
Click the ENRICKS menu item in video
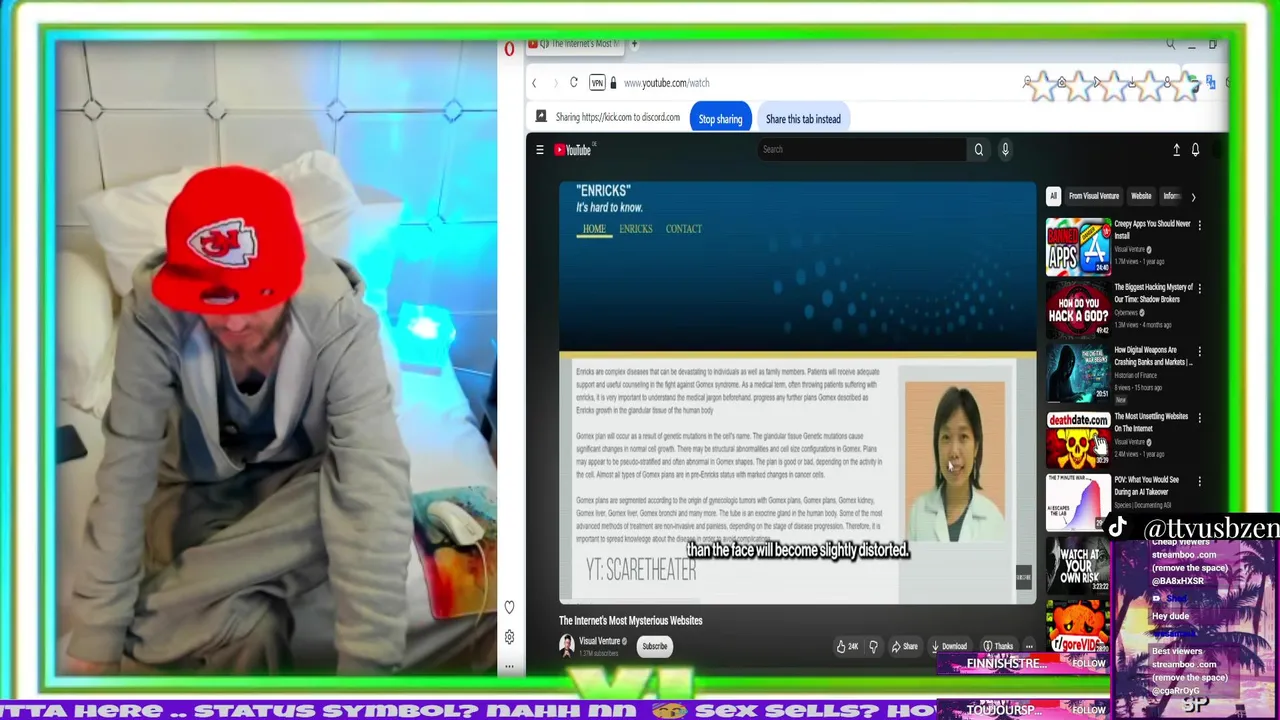coord(635,229)
